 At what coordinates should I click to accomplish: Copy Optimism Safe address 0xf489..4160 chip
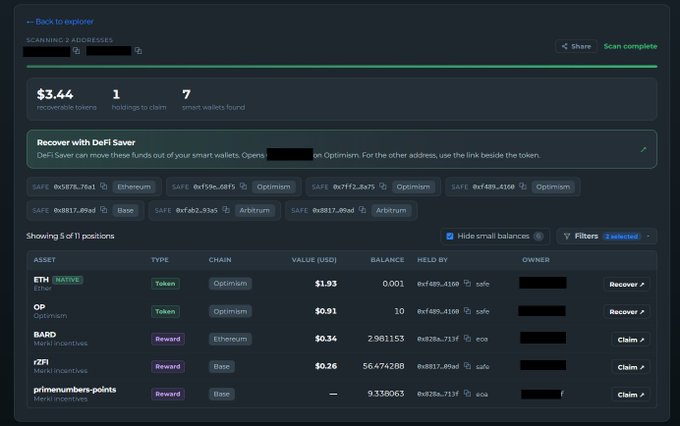pyautogui.click(x=523, y=186)
